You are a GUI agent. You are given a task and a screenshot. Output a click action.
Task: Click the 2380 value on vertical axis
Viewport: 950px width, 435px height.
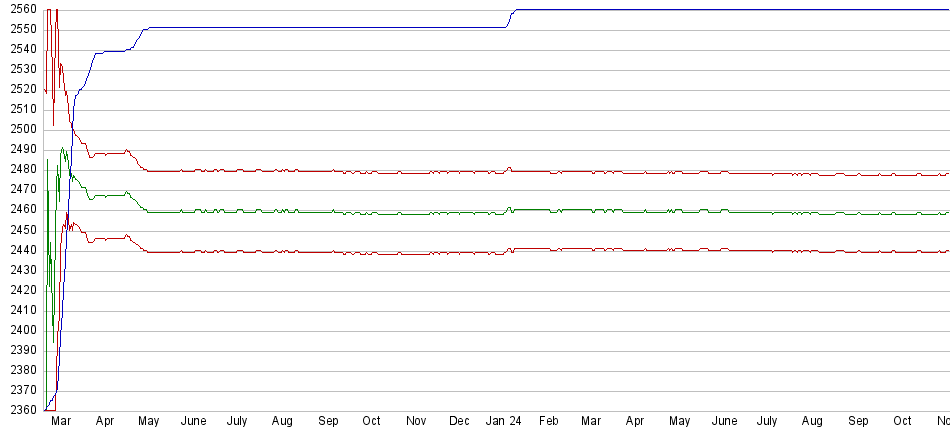tap(19, 370)
